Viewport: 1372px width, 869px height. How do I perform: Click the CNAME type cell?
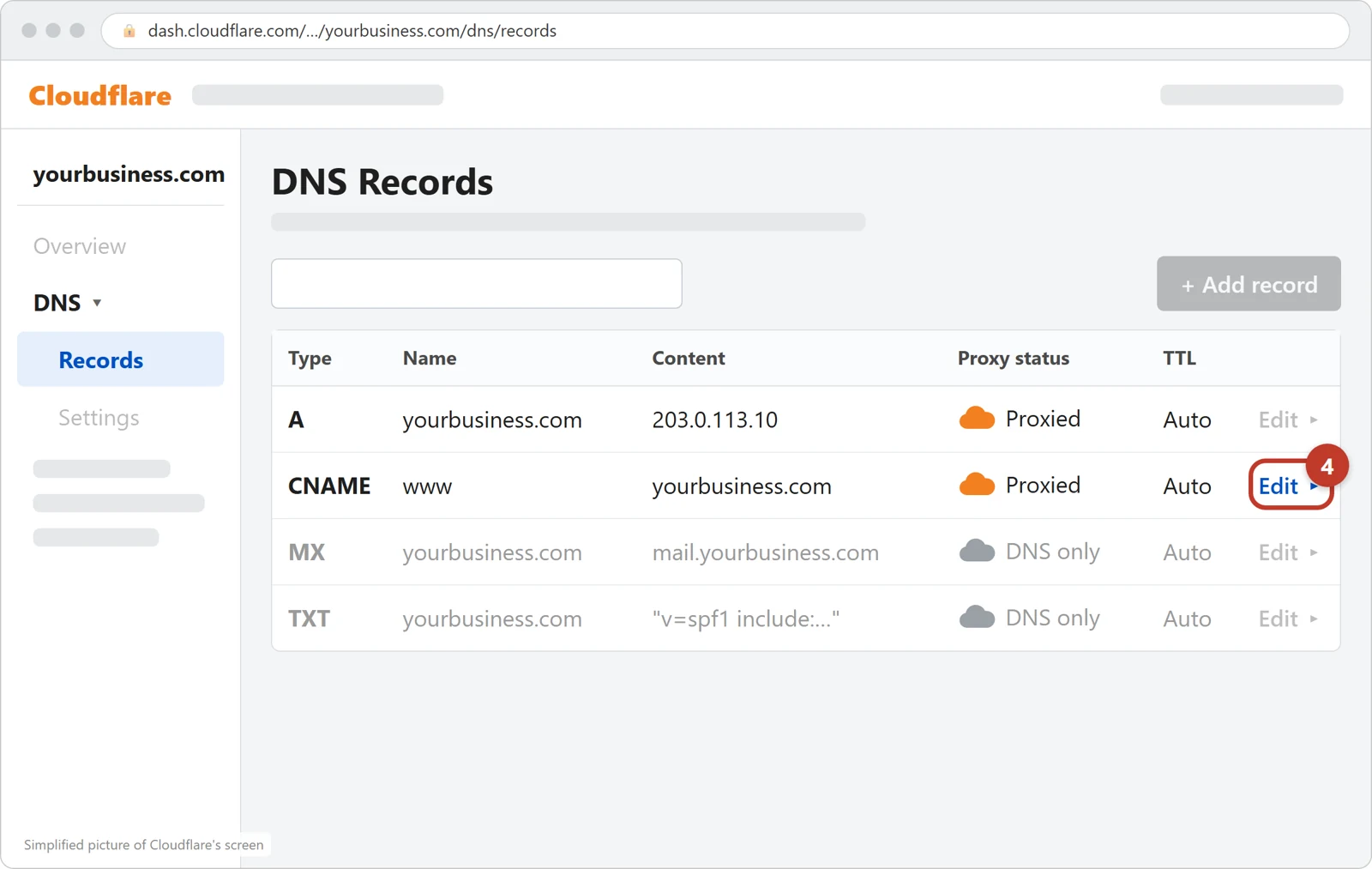pyautogui.click(x=329, y=486)
